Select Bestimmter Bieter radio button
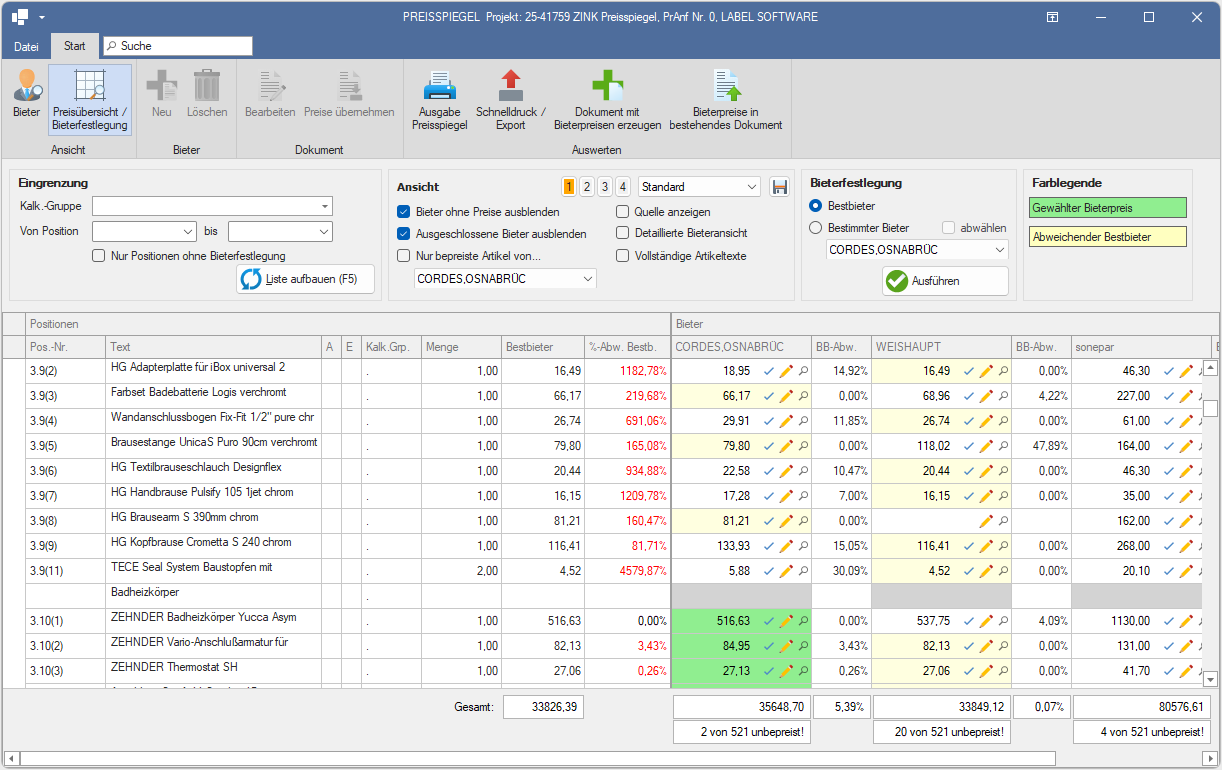The width and height of the screenshot is (1222, 770). (x=816, y=228)
